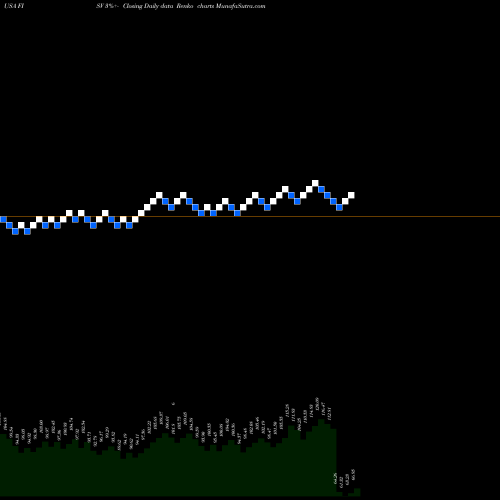Click the orange horizontal price line
Viewport: 500px width, 500px height.
coord(250,217)
